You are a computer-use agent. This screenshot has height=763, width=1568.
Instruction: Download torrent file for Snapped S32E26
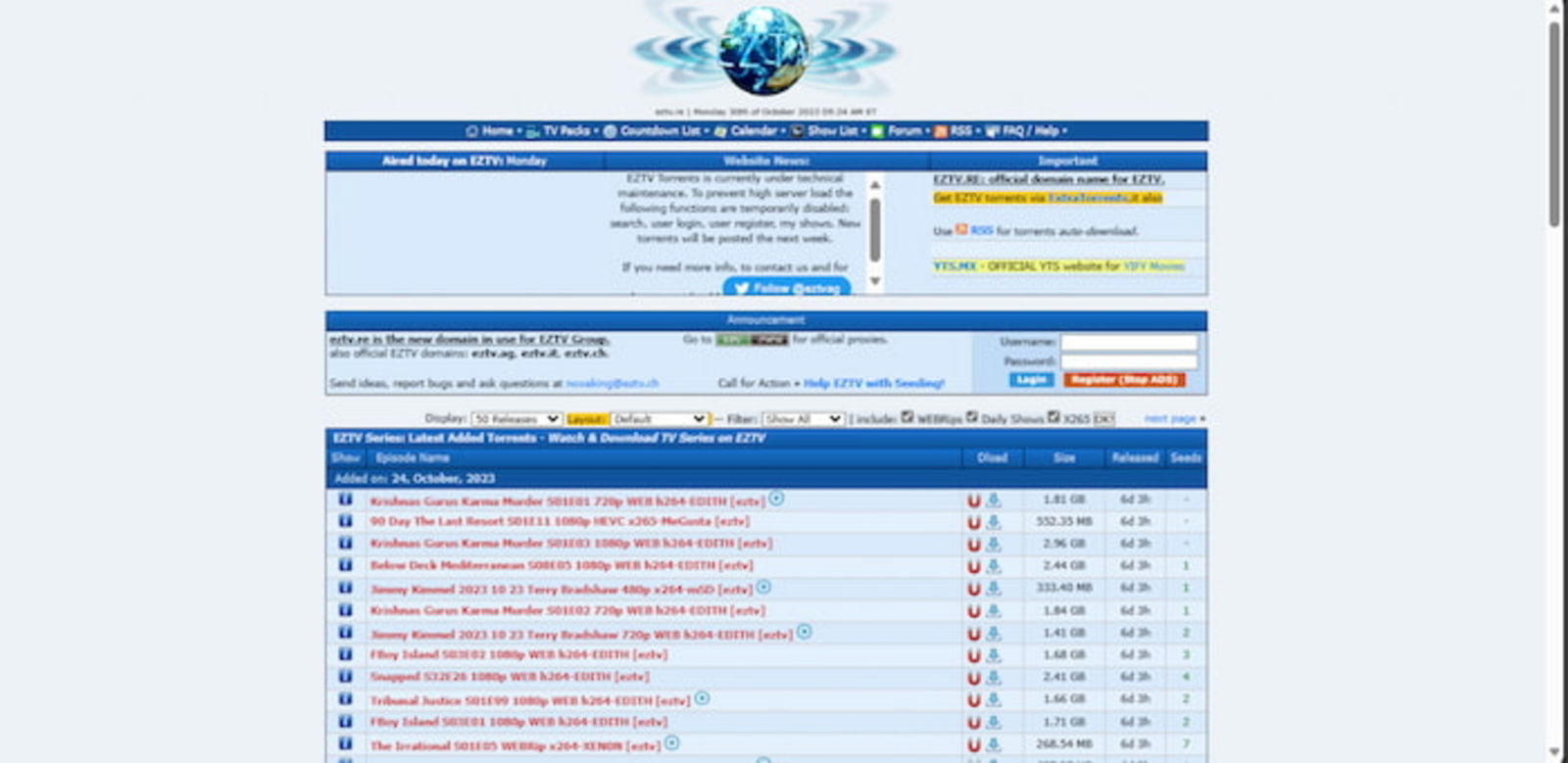pyautogui.click(x=993, y=677)
